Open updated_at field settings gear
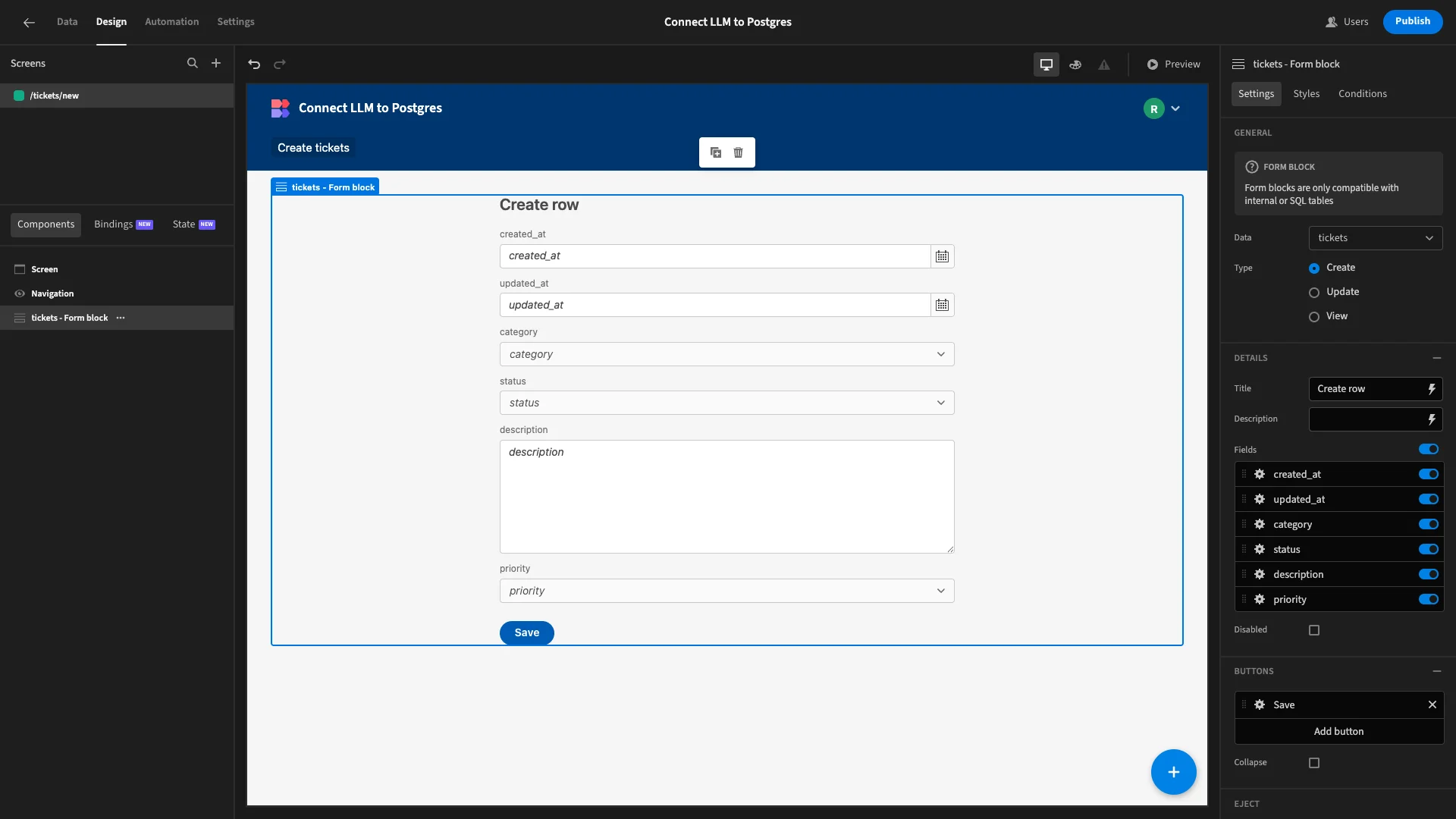 click(1260, 499)
